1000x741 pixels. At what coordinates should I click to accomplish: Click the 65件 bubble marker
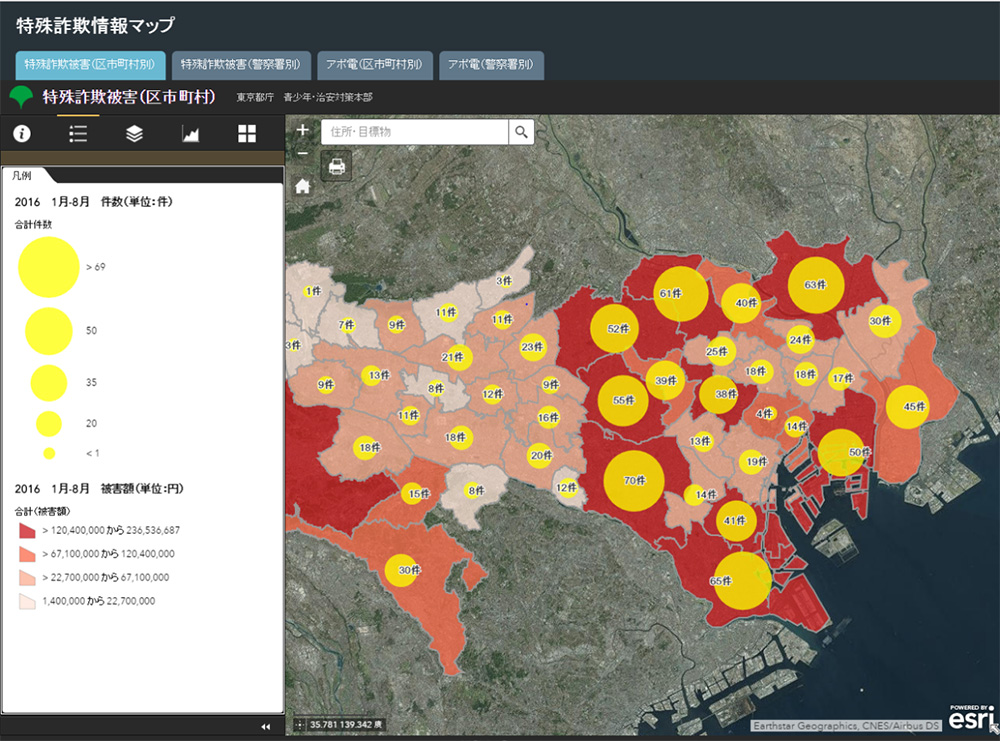[x=742, y=580]
